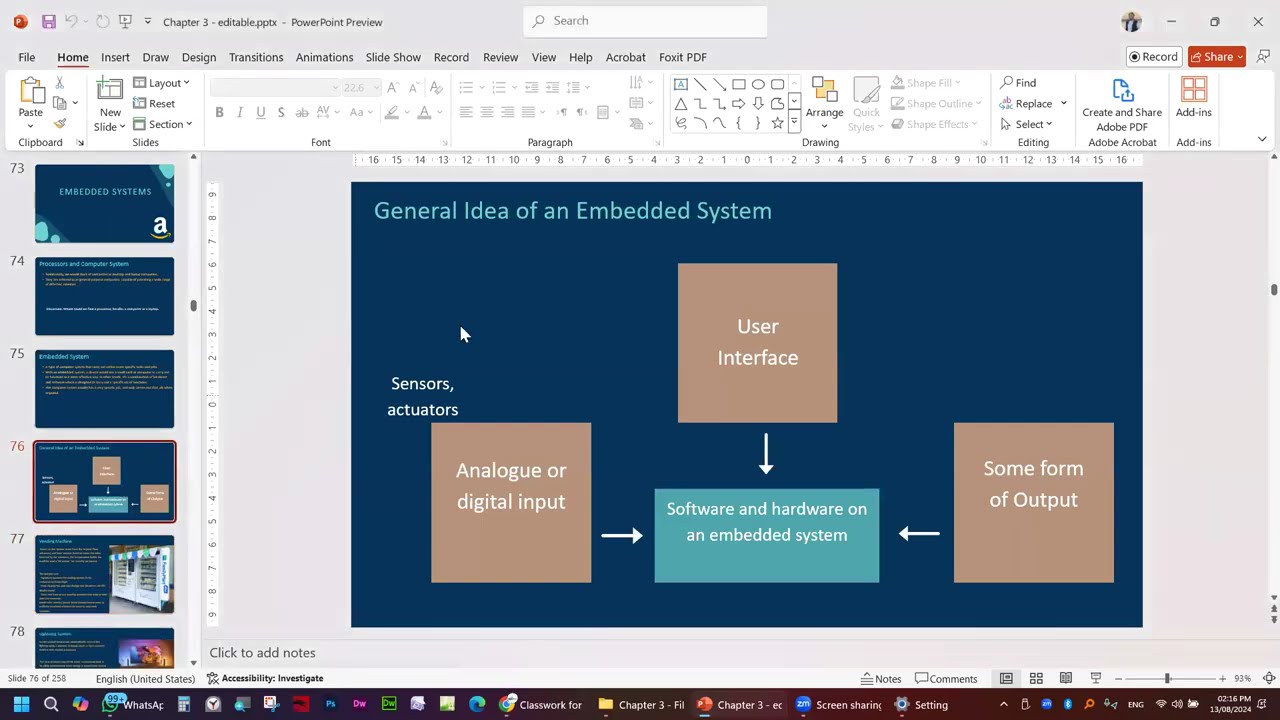The height and width of the screenshot is (720, 1280).
Task: Open the font size combo box
Action: click(x=360, y=87)
